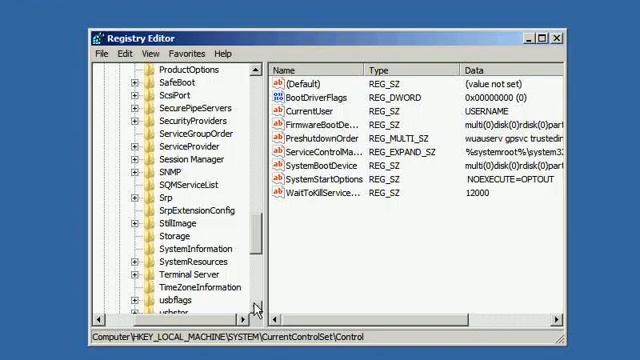Click the values pane scroll left arrow
The width and height of the screenshot is (640, 360).
point(275,319)
